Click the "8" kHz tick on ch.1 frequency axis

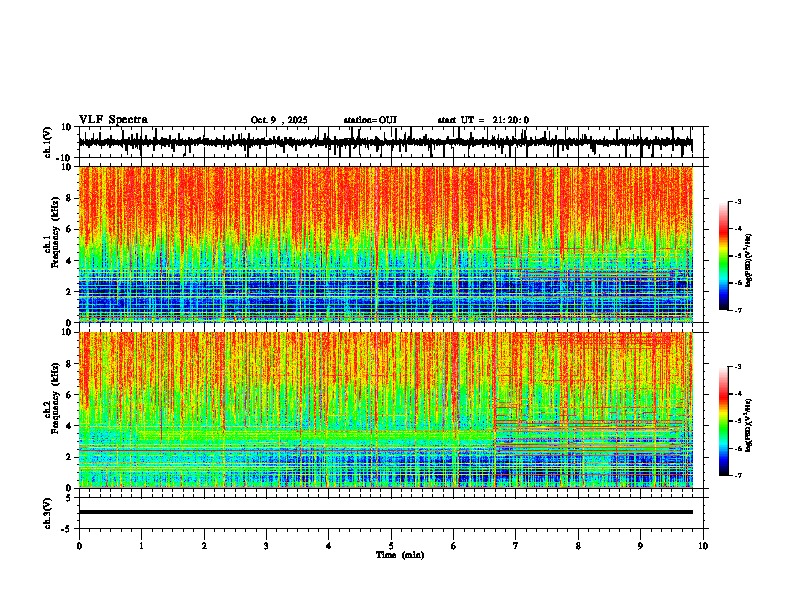[69, 198]
